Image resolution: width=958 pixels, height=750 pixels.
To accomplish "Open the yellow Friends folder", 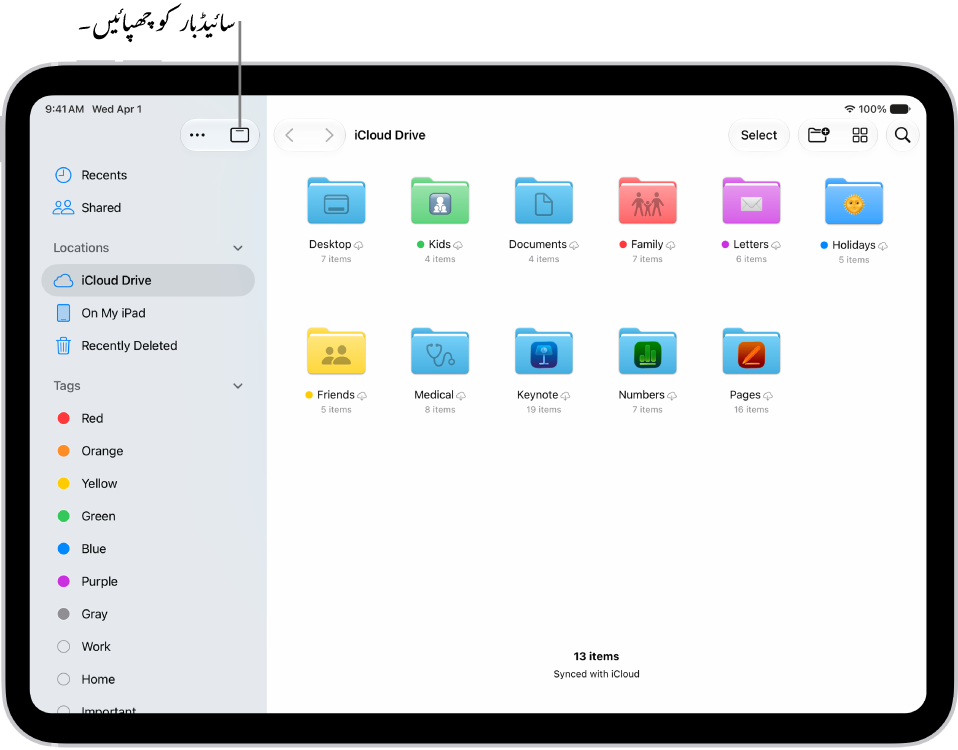I will point(336,351).
